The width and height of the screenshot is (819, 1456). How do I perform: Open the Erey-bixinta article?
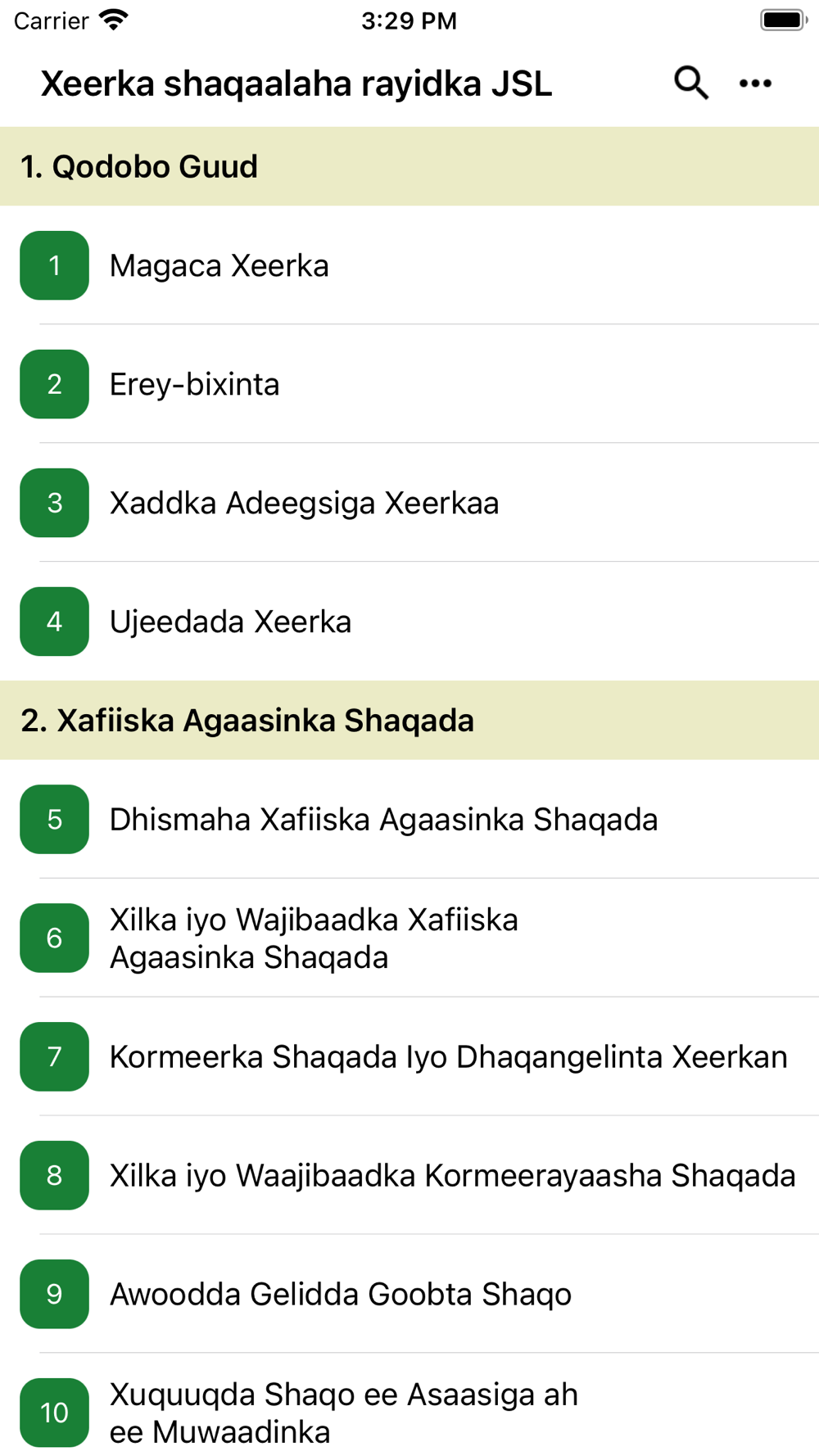pos(195,384)
